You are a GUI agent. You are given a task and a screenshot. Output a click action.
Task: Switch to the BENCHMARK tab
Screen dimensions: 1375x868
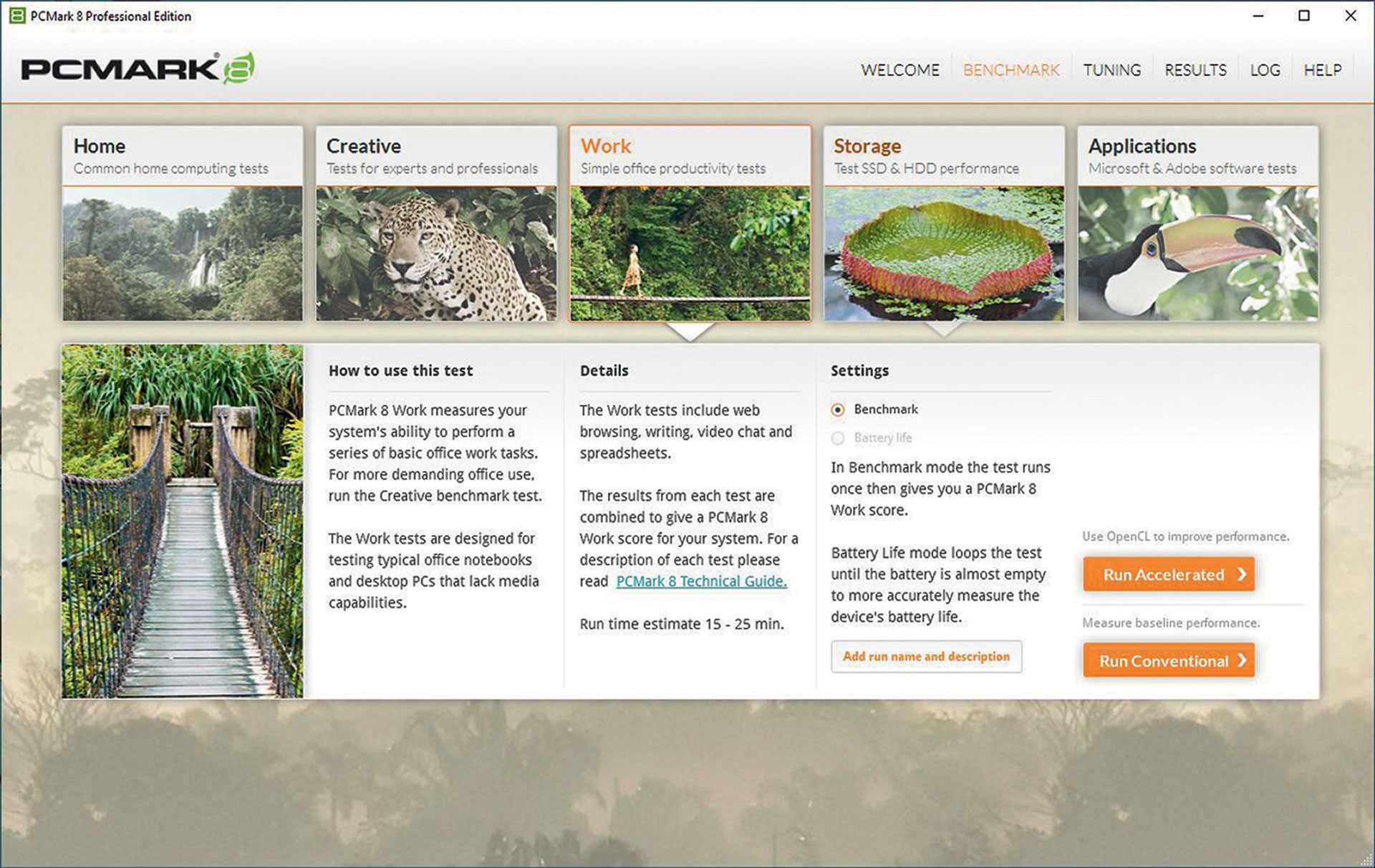tap(1011, 70)
